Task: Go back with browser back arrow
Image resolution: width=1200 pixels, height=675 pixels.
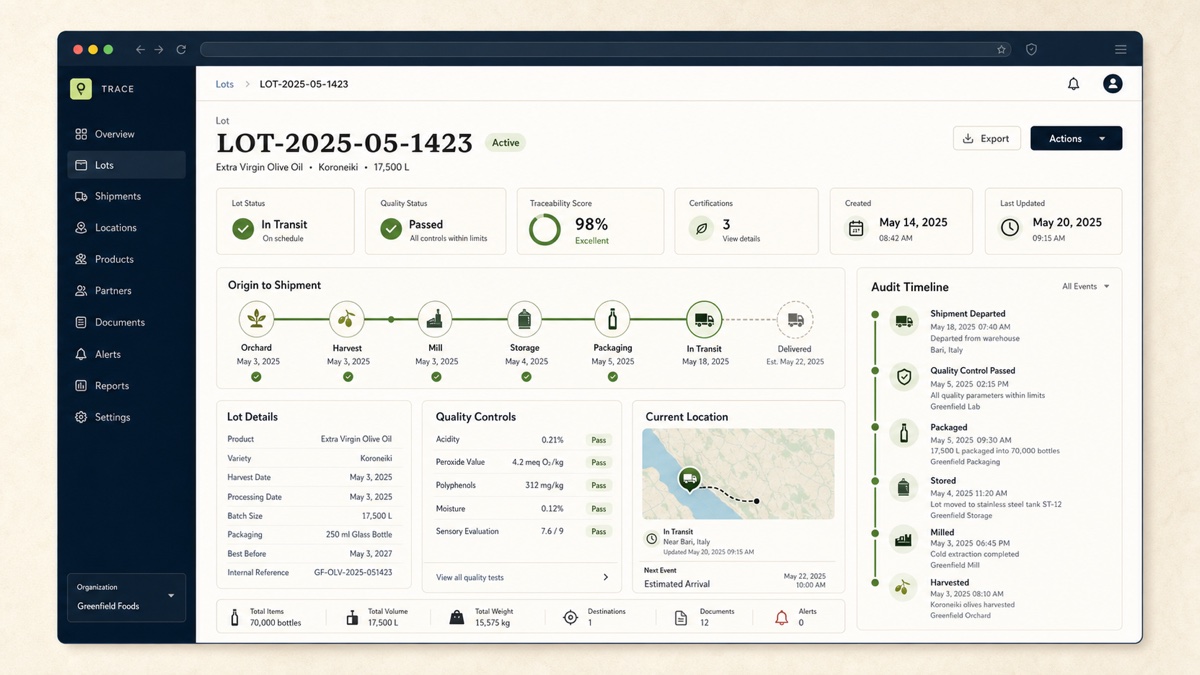Action: [140, 49]
